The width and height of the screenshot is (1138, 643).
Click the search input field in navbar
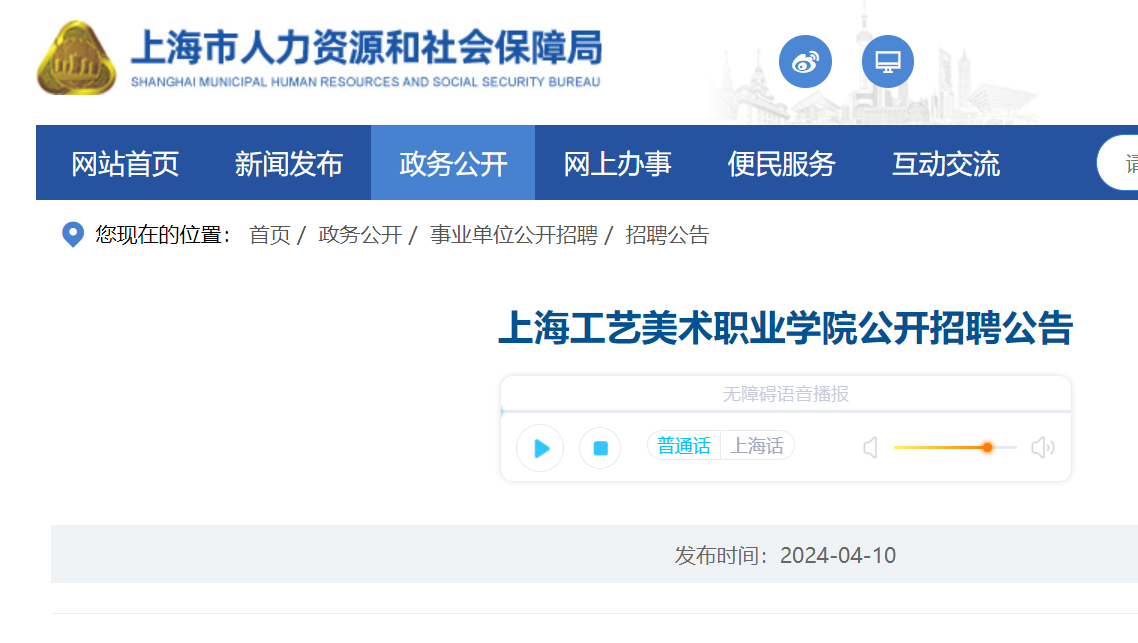pyautogui.click(x=1118, y=163)
